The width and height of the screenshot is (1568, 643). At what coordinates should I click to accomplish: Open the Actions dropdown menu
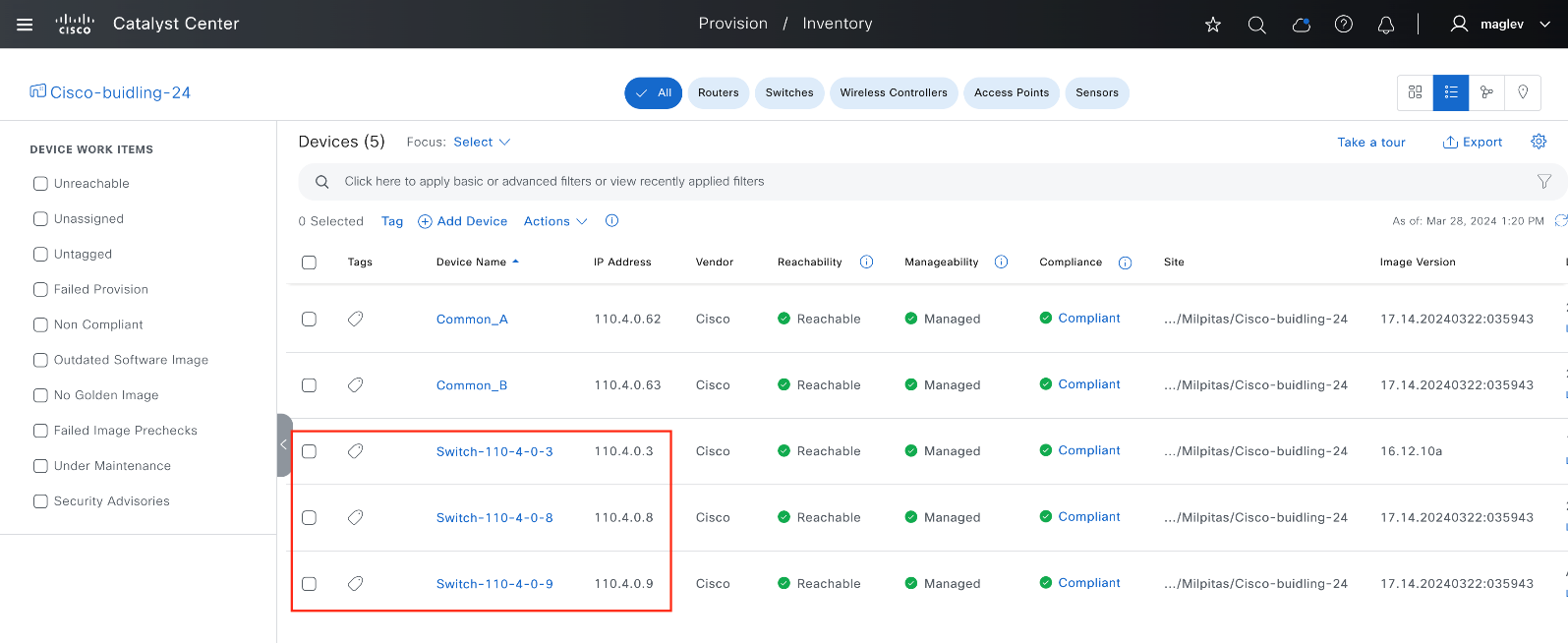click(x=555, y=221)
